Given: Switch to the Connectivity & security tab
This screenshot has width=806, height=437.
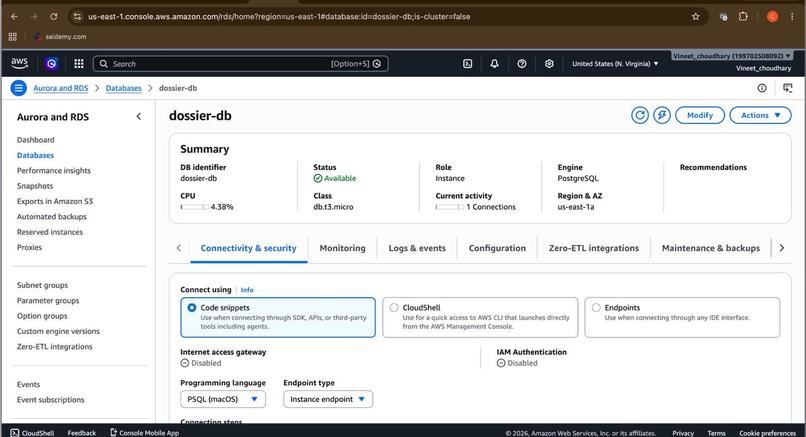Looking at the screenshot, I should click(x=248, y=248).
